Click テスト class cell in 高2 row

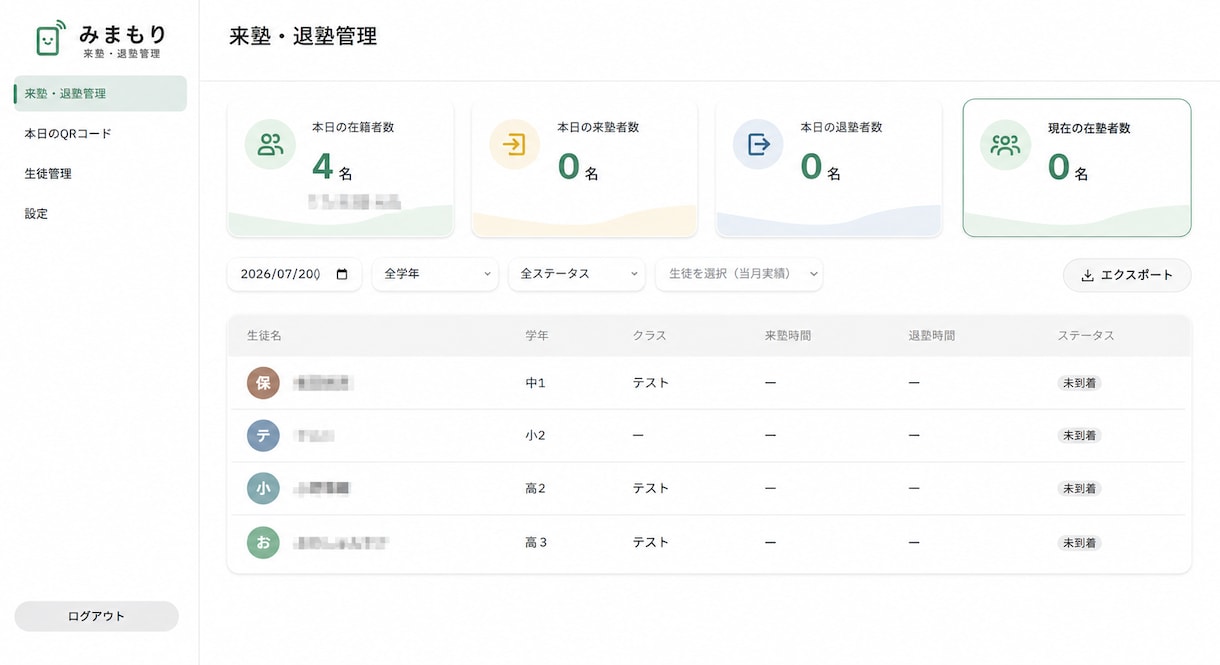click(x=651, y=488)
